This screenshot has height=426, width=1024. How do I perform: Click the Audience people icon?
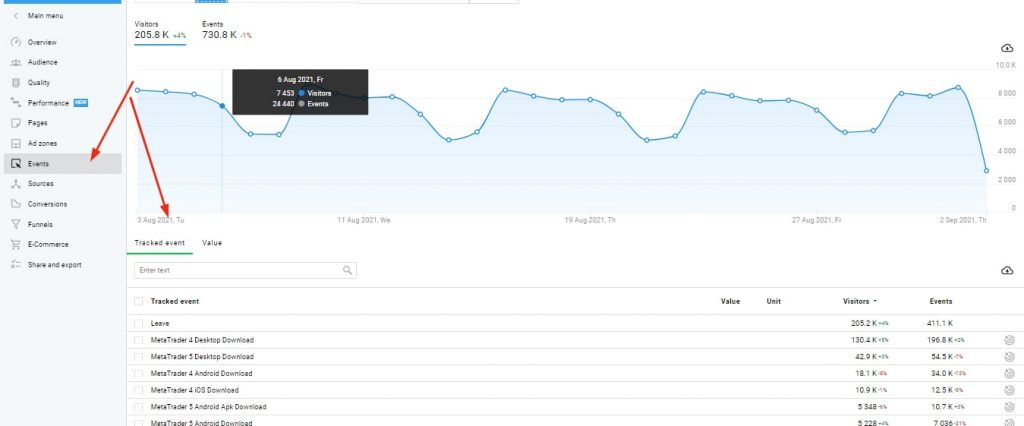tap(16, 63)
